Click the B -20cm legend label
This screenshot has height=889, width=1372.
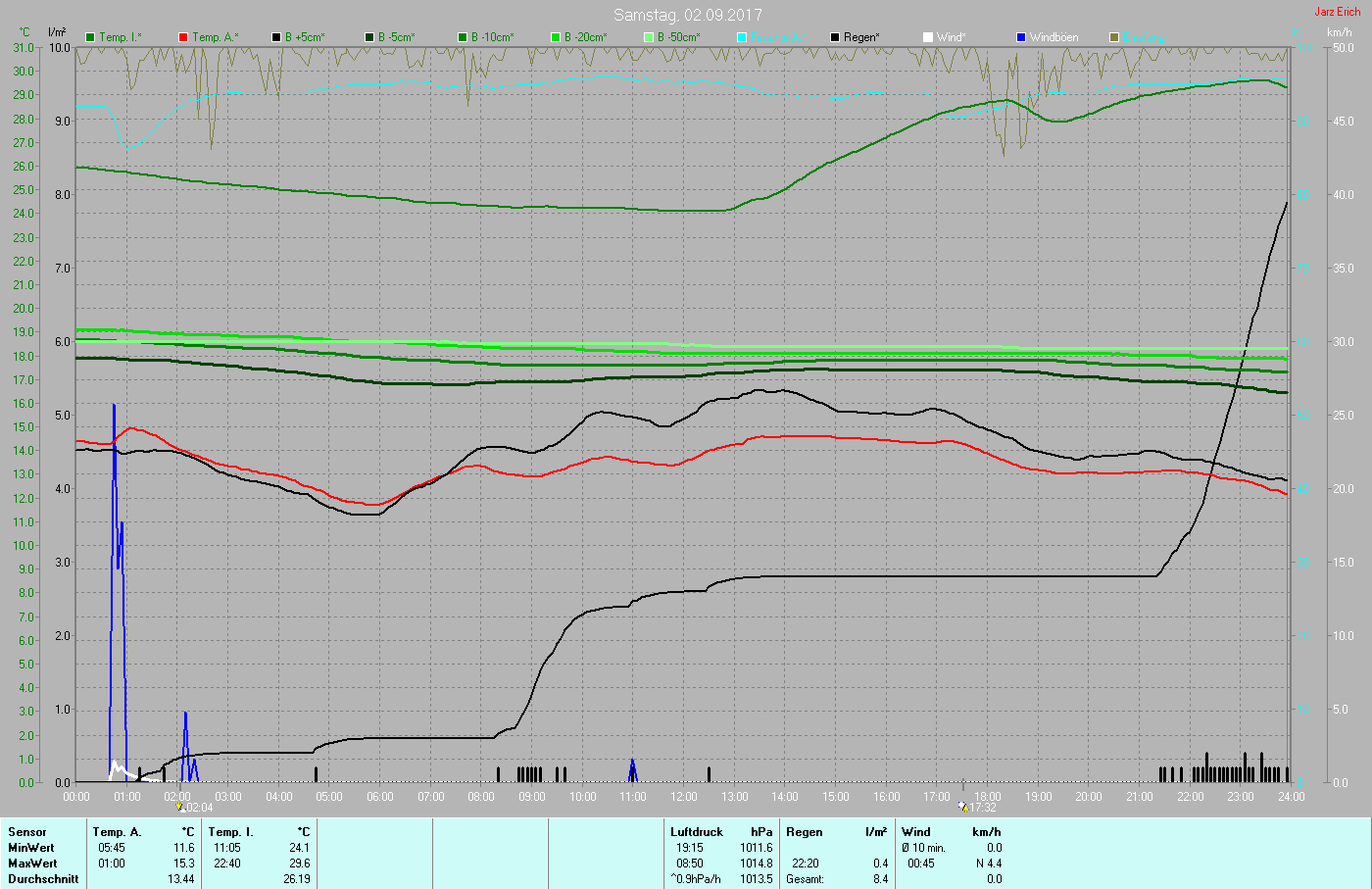click(x=585, y=37)
